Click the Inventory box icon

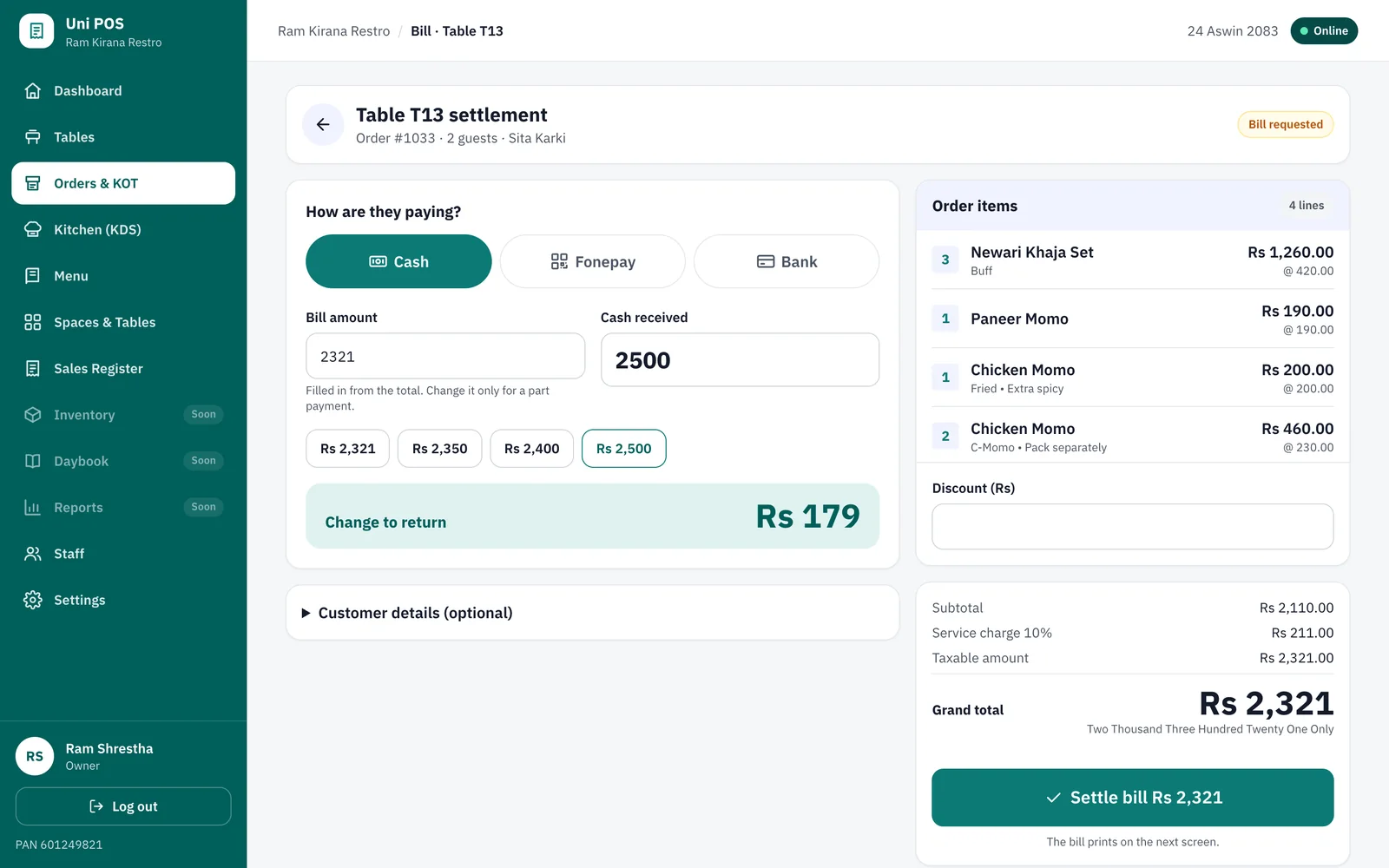(33, 415)
